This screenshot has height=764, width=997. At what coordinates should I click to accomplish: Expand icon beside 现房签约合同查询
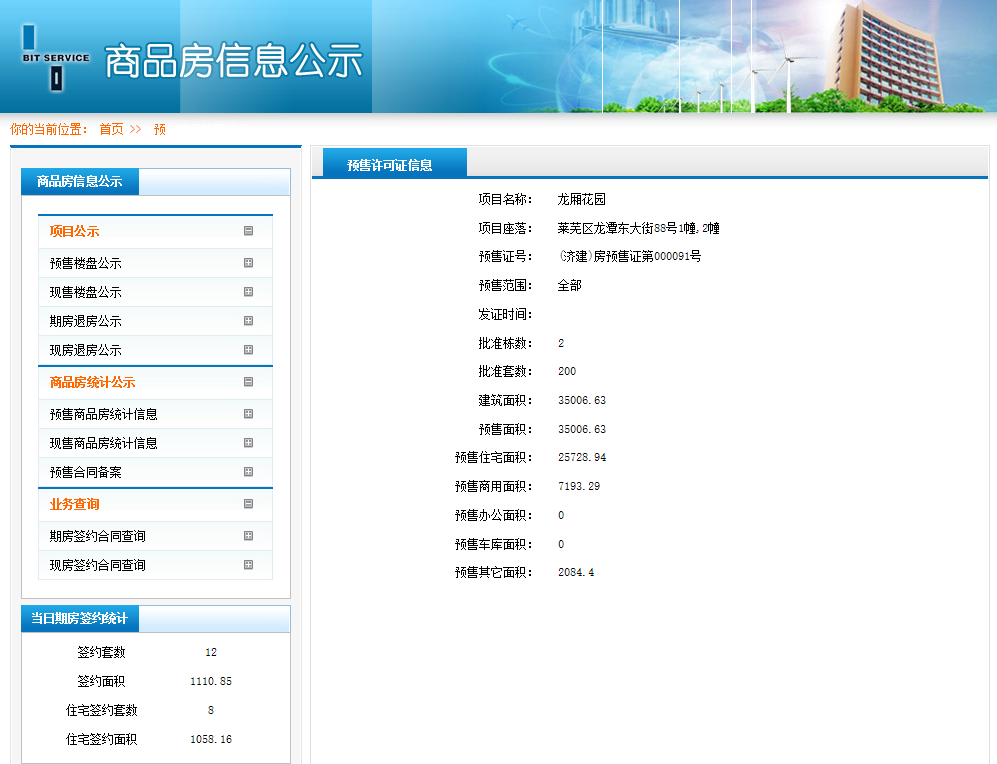point(249,564)
